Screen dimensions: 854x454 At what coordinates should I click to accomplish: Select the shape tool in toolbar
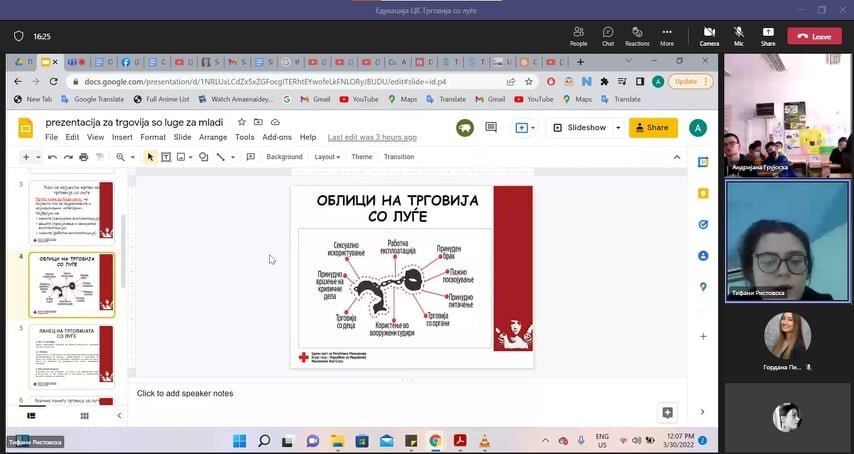203,157
